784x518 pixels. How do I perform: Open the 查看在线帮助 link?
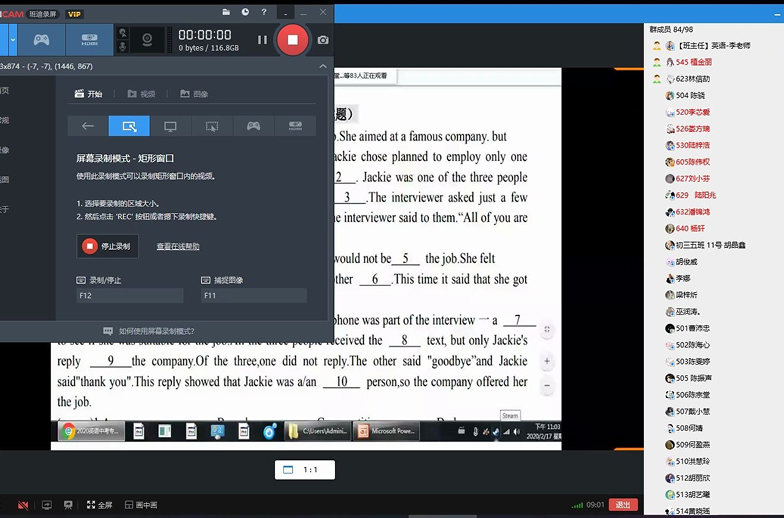click(x=178, y=246)
